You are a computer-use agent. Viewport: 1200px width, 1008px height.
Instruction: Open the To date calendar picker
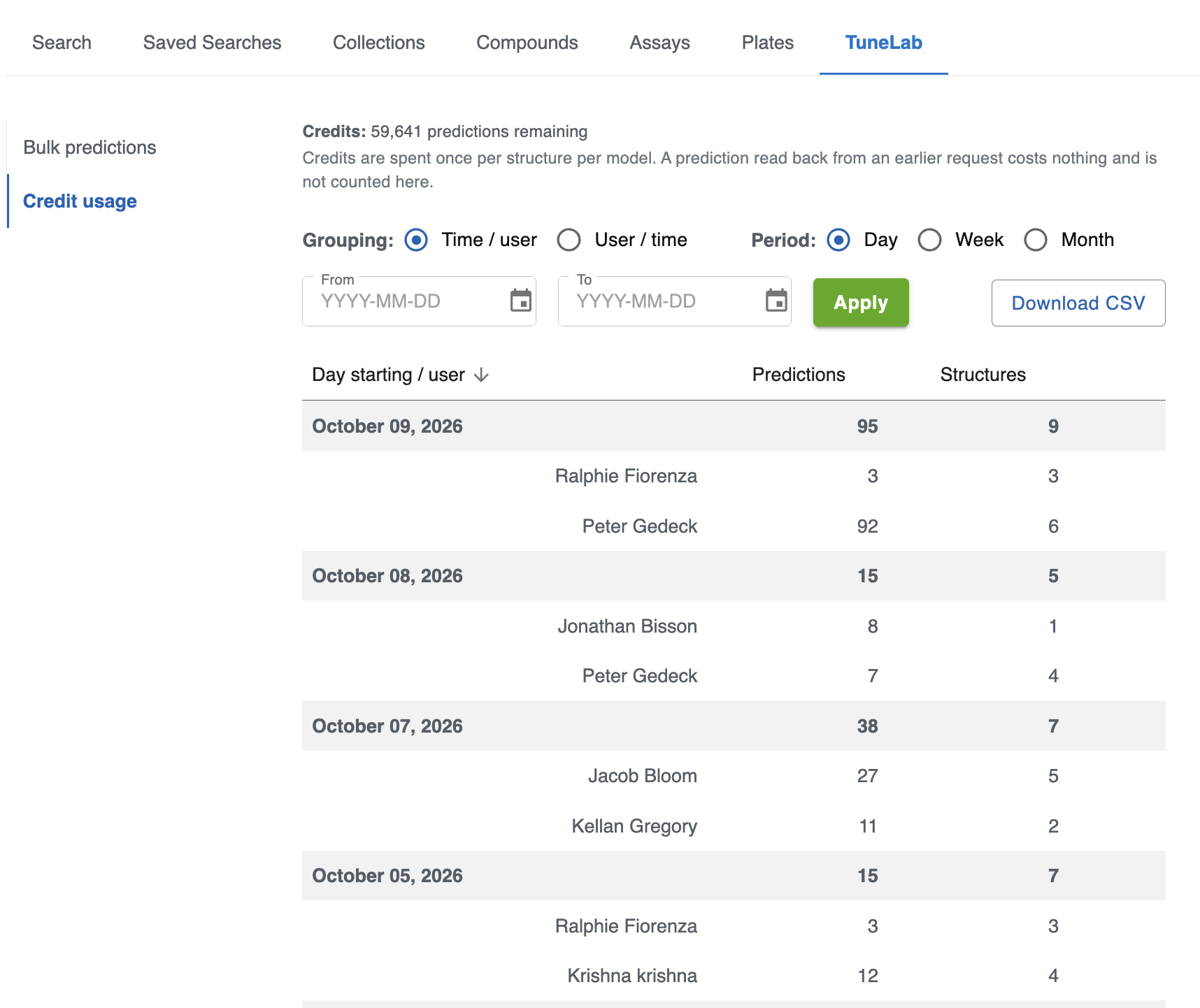tap(776, 301)
